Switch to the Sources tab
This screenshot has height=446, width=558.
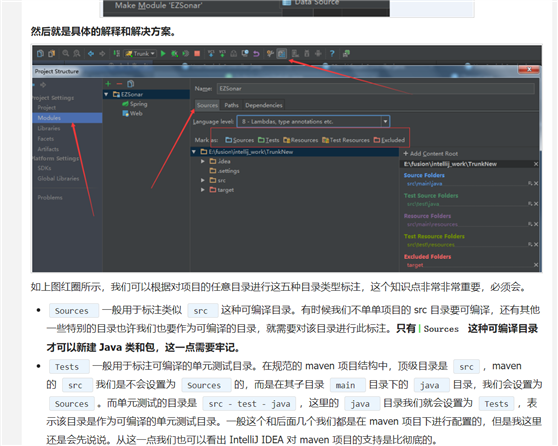tap(207, 105)
